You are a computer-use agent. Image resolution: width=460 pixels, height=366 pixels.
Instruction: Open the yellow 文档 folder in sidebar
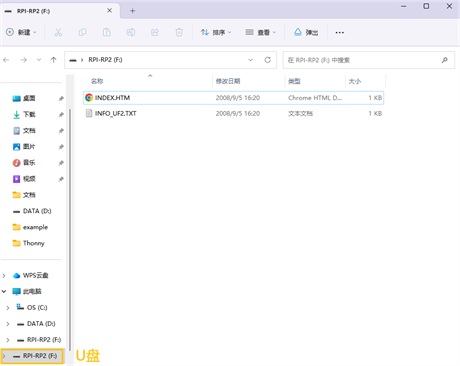point(29,195)
